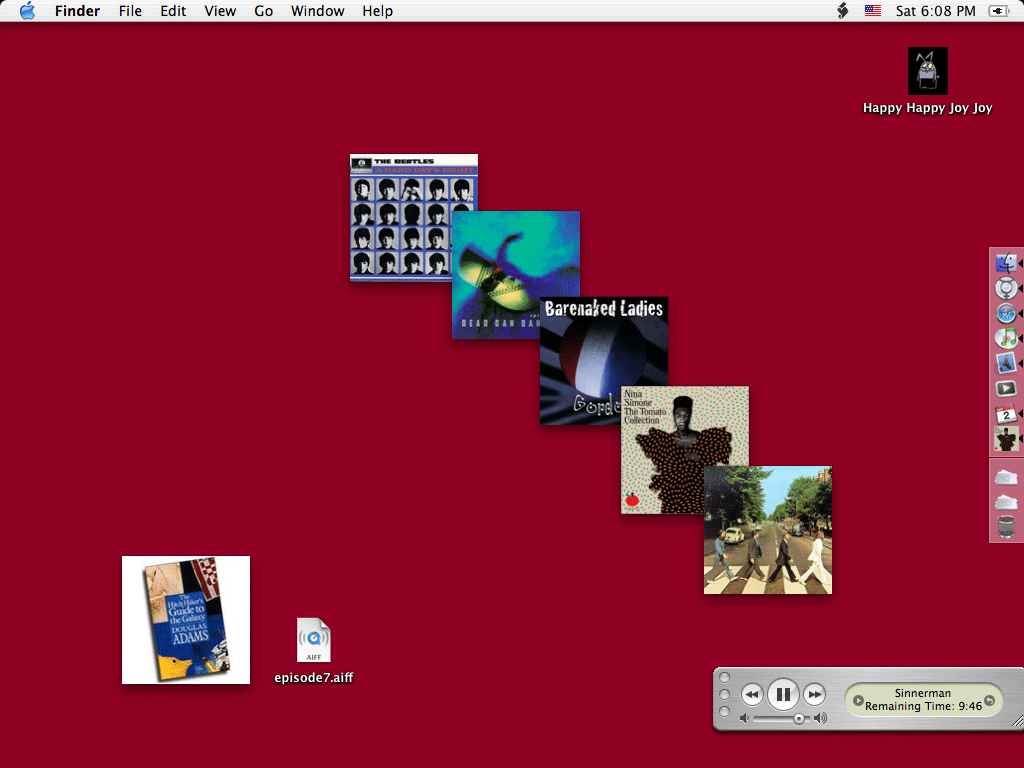Select the Beatles A Hard Day's Night cover
The image size is (1024, 768).
[x=400, y=217]
